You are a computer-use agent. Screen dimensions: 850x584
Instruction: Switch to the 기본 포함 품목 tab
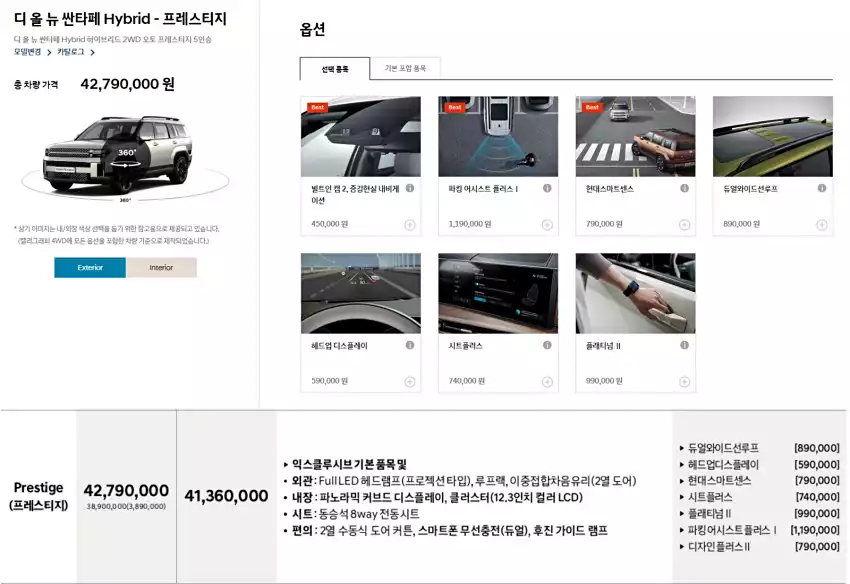click(x=405, y=68)
